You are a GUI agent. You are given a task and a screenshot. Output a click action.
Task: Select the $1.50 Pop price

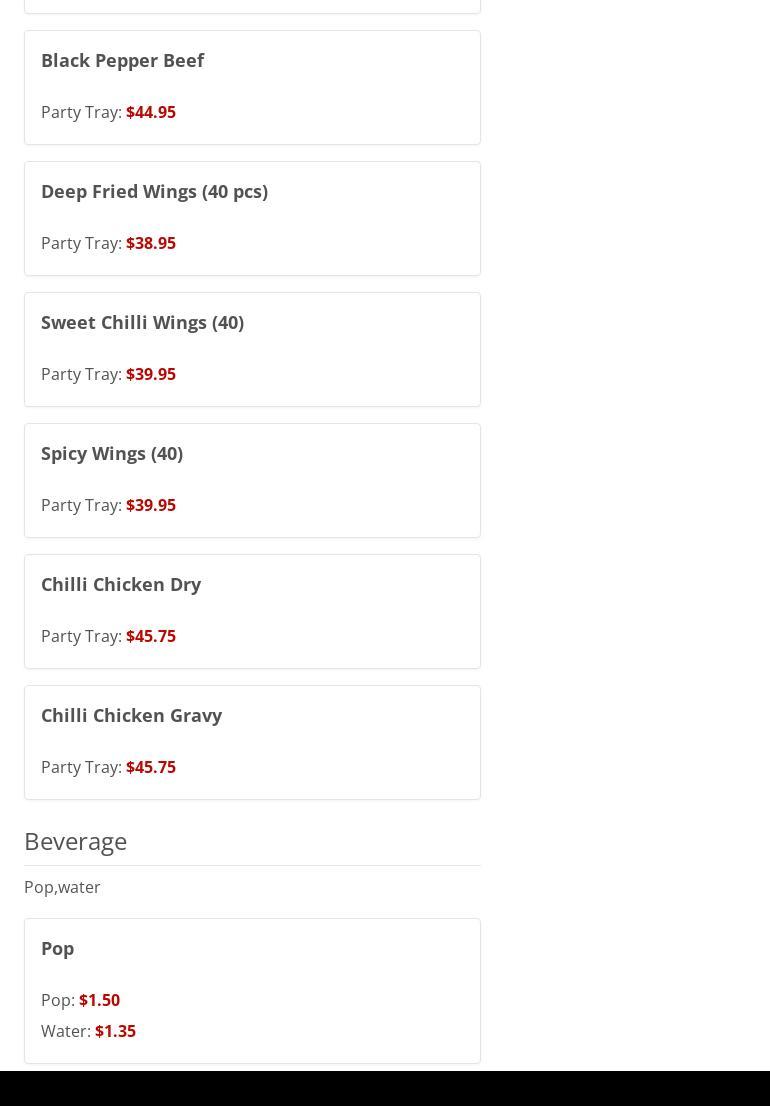pos(99,1000)
